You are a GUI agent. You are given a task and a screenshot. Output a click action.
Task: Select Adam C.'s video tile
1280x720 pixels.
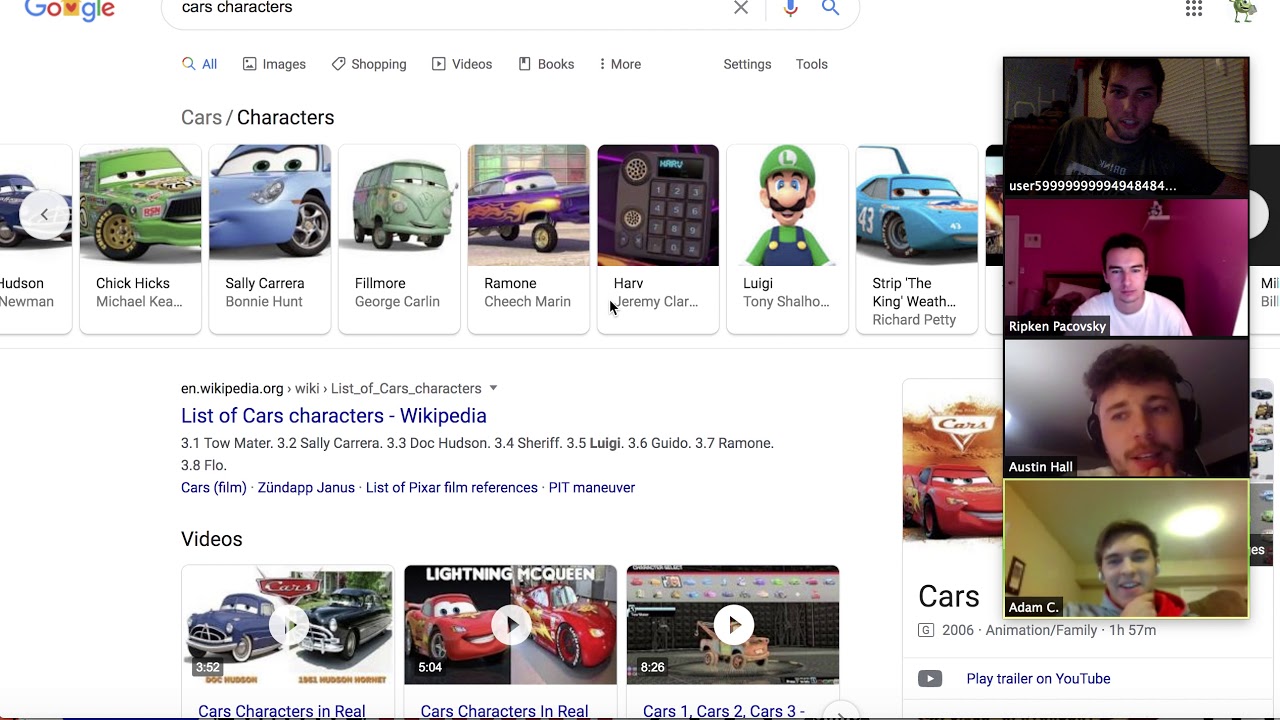tap(1126, 549)
